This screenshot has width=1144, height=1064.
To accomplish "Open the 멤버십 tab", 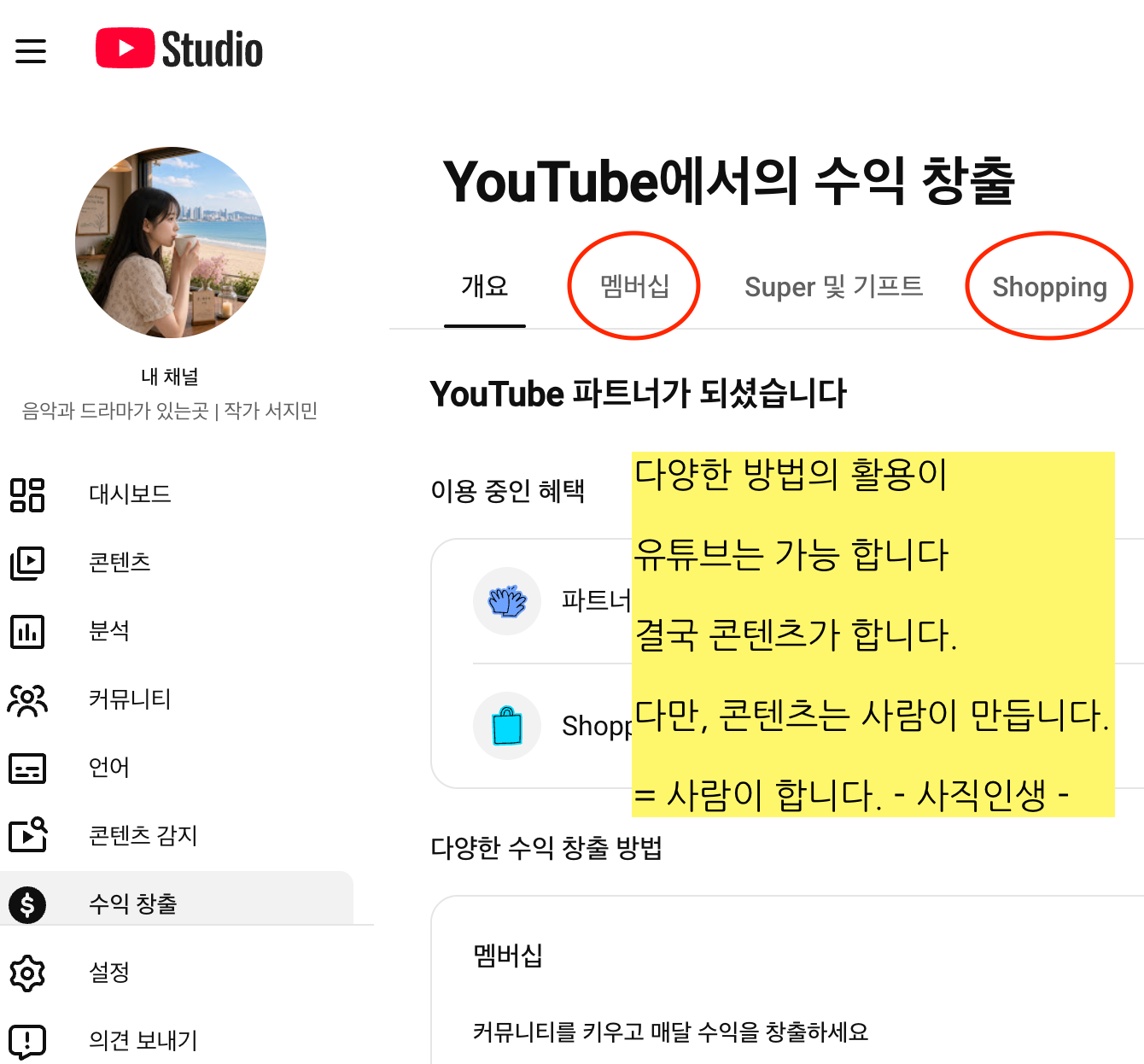I will click(x=634, y=286).
